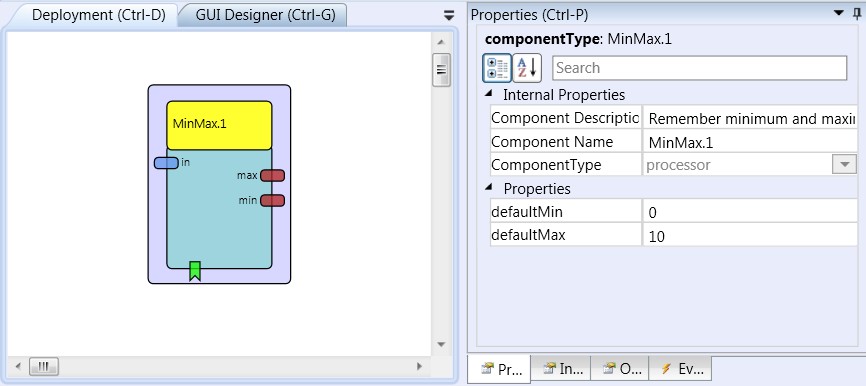866x386 pixels.
Task: Click the canvas scroll down arrow
Action: [x=441, y=345]
